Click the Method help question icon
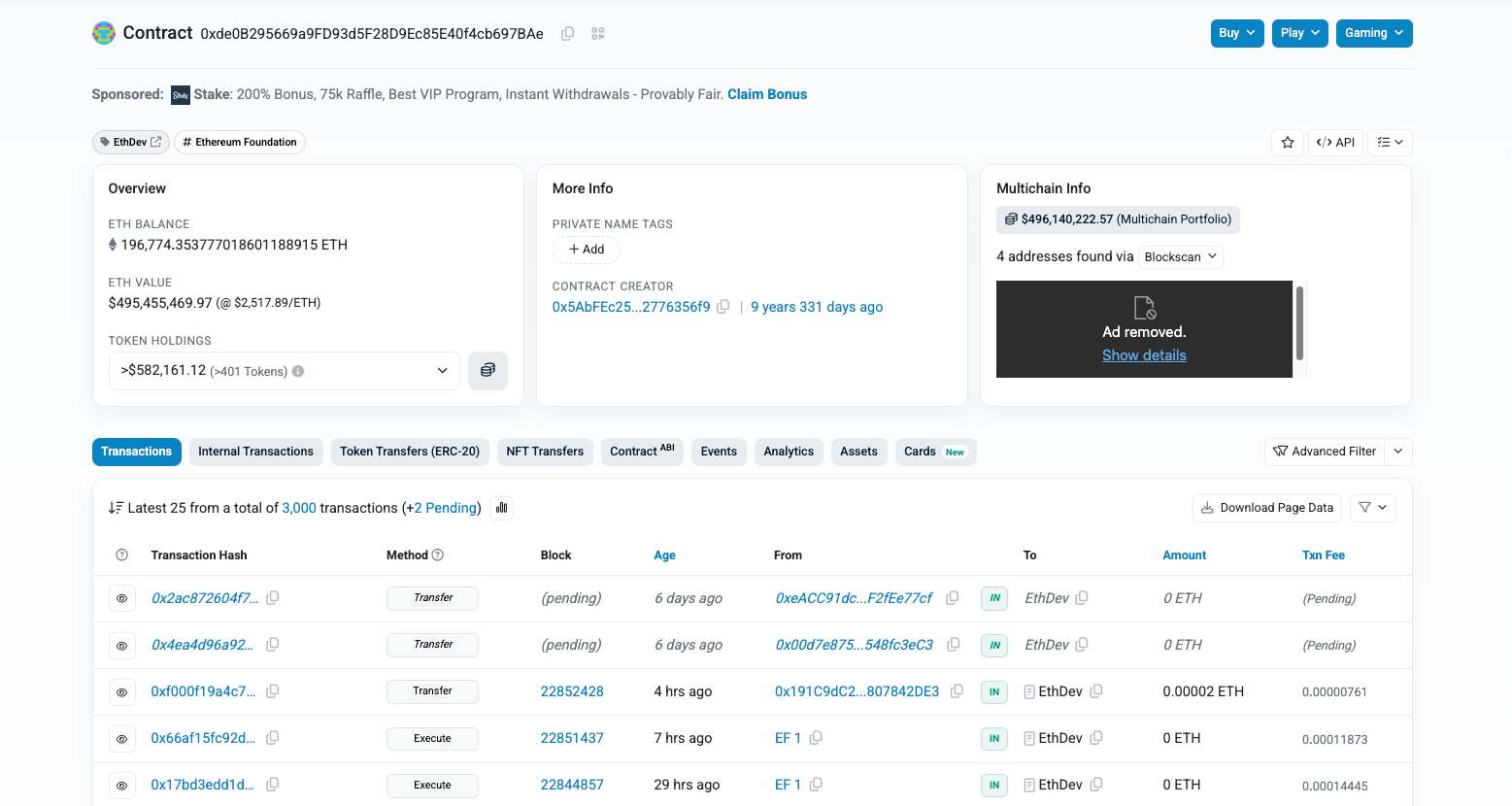Image resolution: width=1512 pixels, height=806 pixels. tap(438, 555)
